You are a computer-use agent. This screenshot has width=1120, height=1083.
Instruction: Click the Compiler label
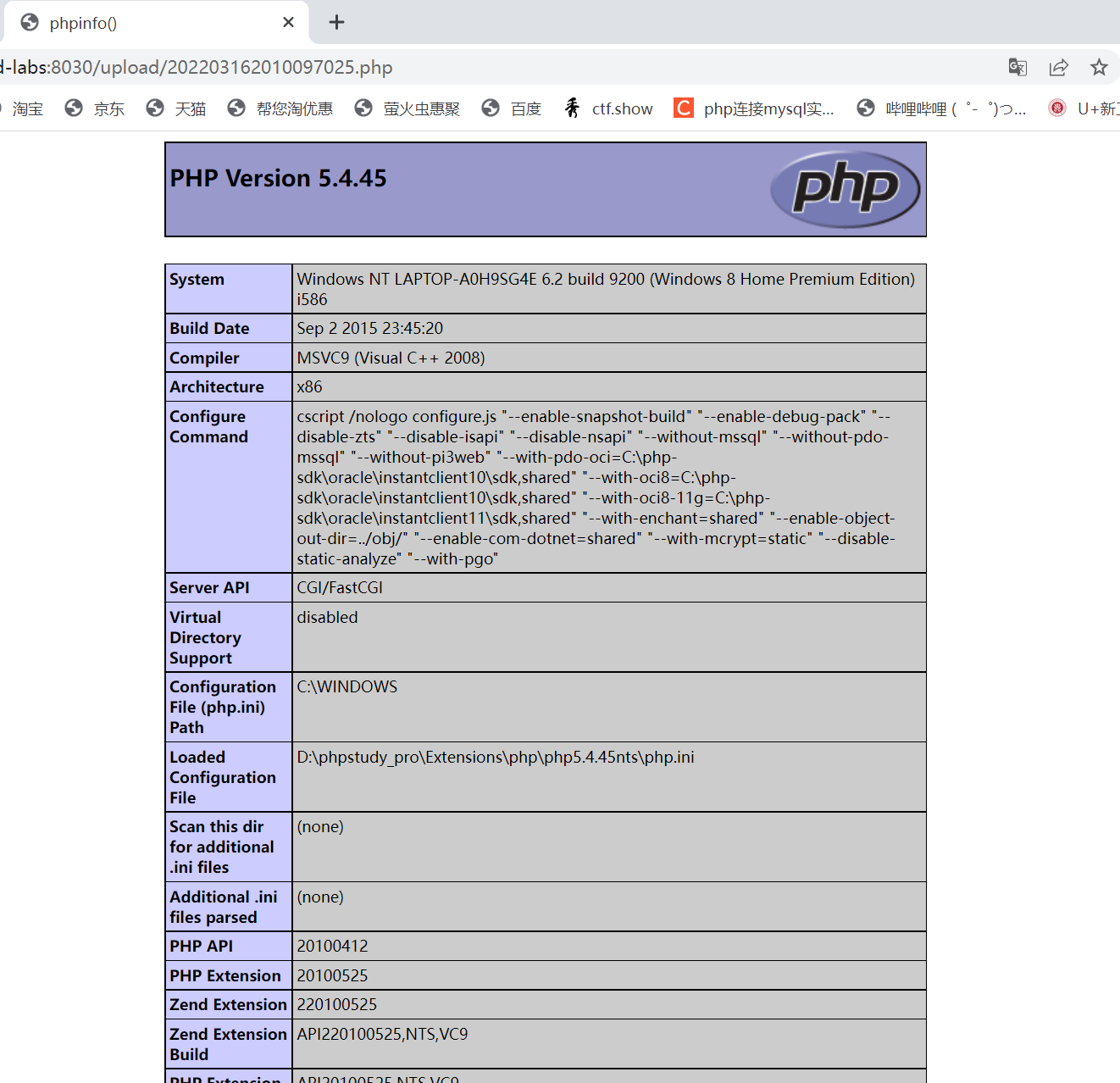(204, 358)
